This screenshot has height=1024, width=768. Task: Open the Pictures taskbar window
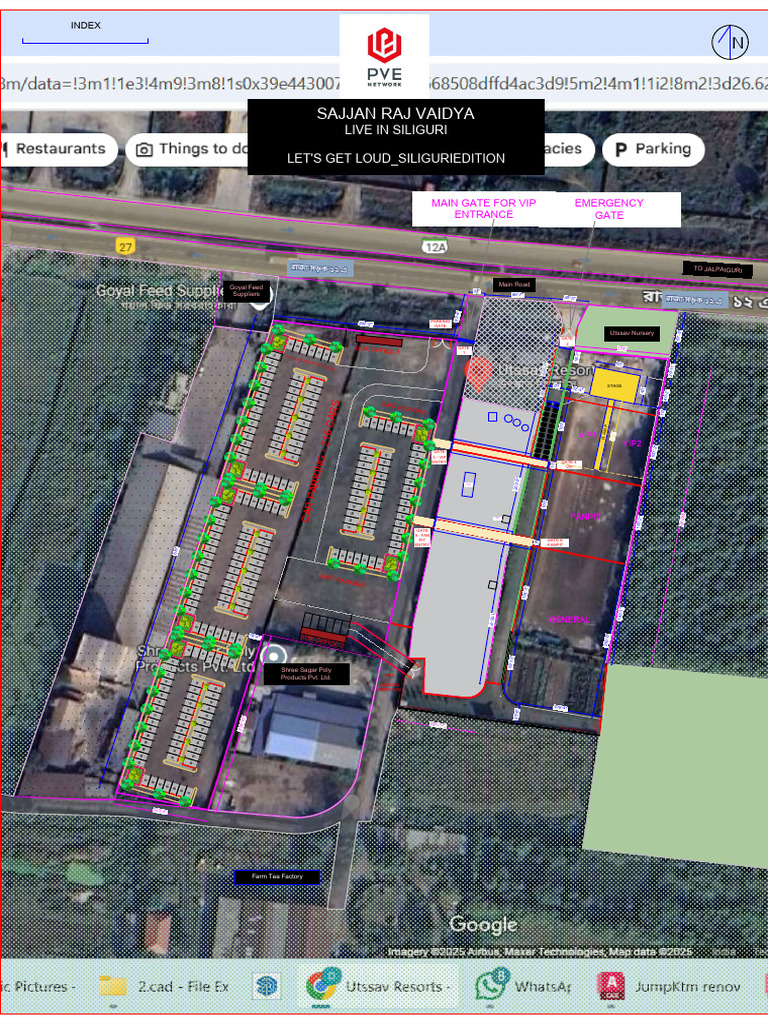(x=38, y=986)
